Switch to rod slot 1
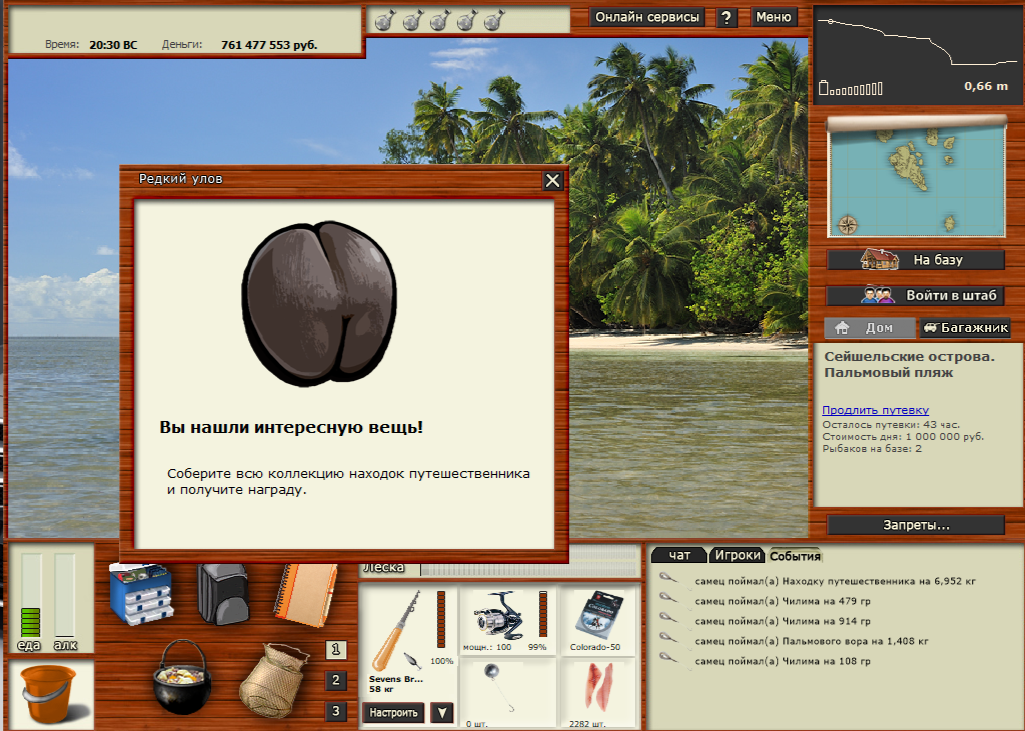This screenshot has width=1025, height=731. pyautogui.click(x=337, y=650)
